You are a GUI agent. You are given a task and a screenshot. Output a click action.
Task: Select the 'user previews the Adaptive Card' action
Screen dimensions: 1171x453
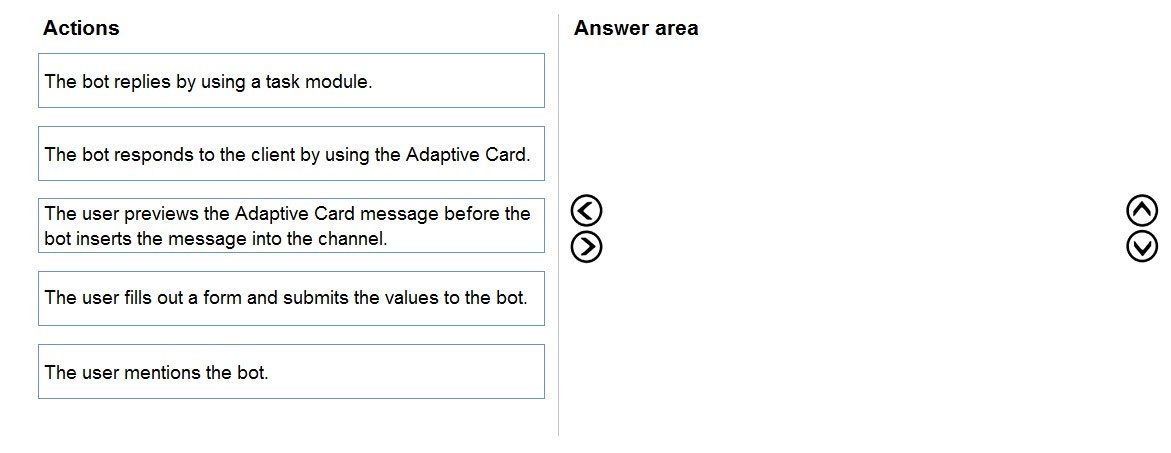tap(291, 226)
